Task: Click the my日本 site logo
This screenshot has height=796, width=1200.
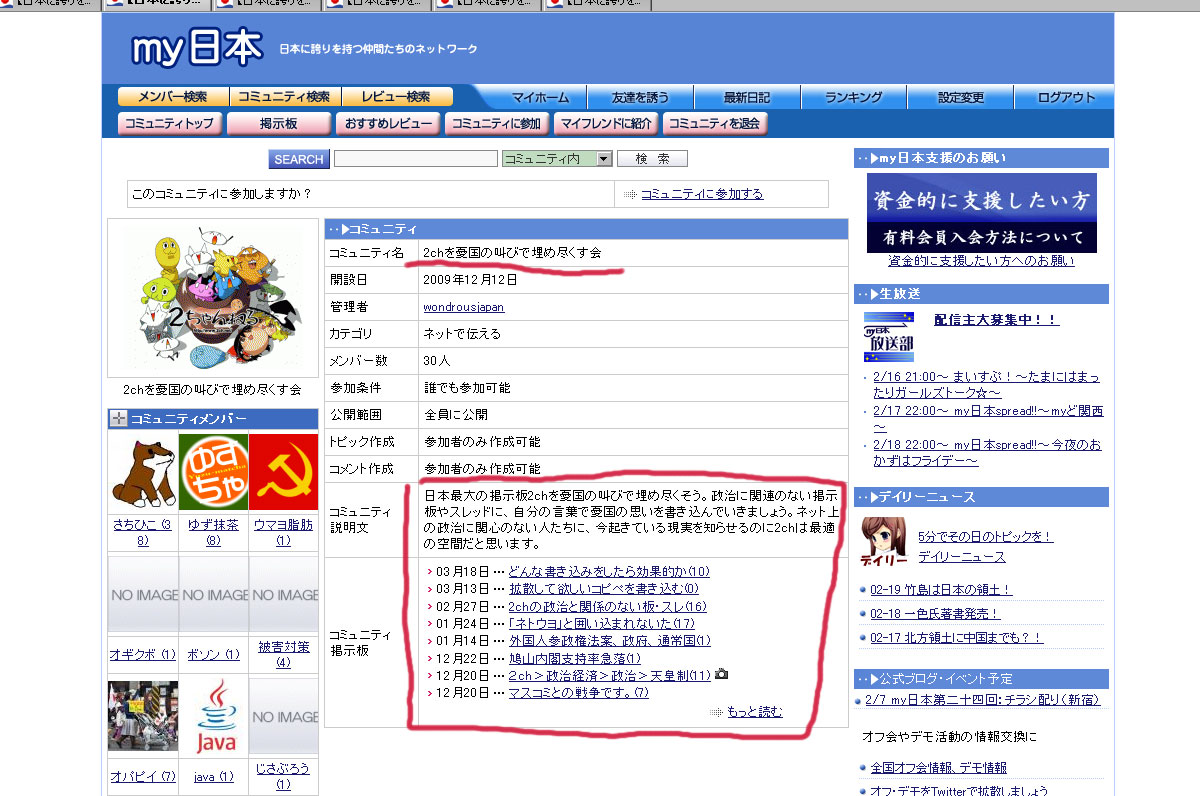Action: click(x=196, y=48)
